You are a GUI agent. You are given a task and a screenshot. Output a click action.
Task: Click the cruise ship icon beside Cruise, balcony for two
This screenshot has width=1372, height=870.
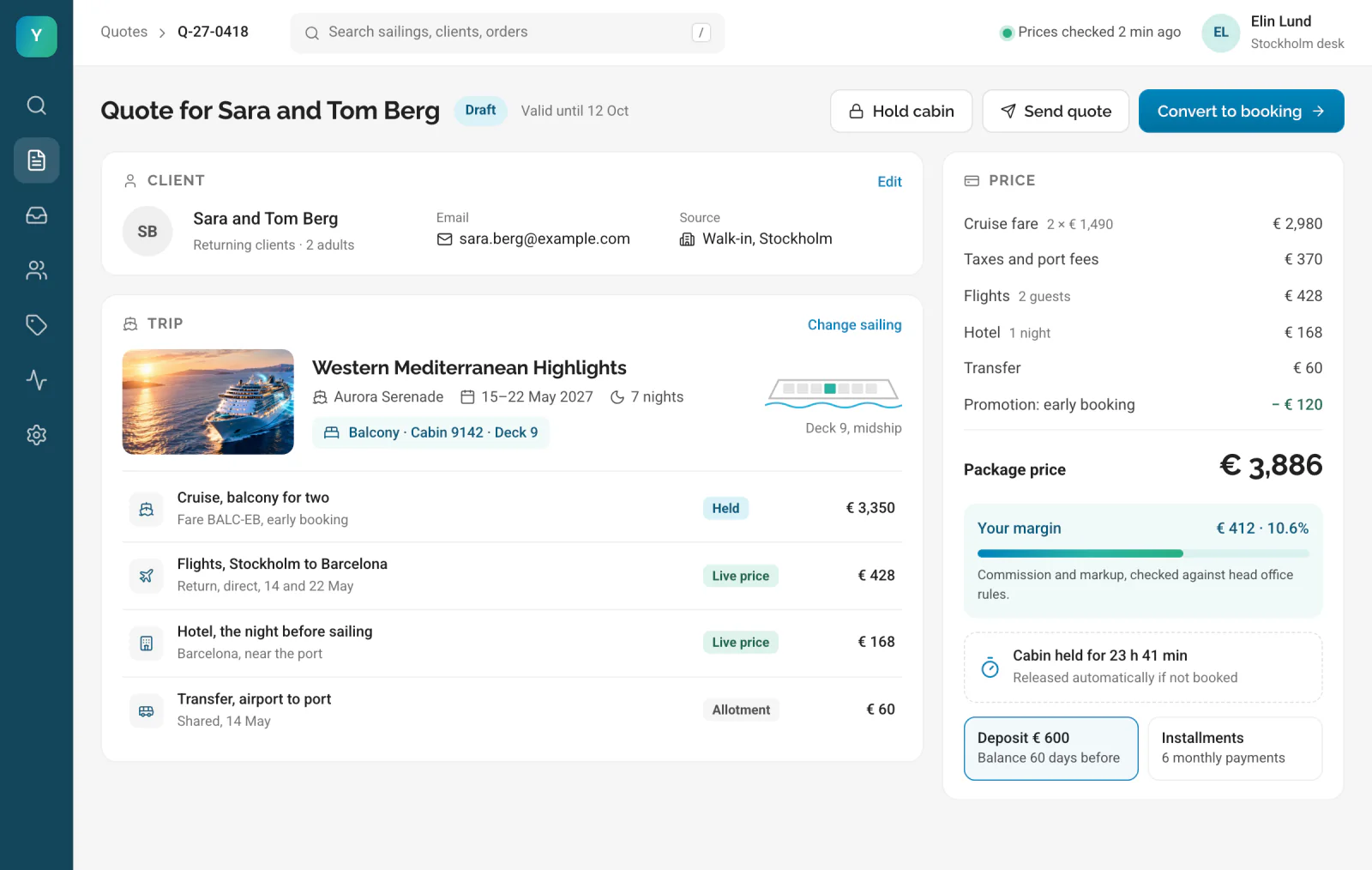click(147, 509)
